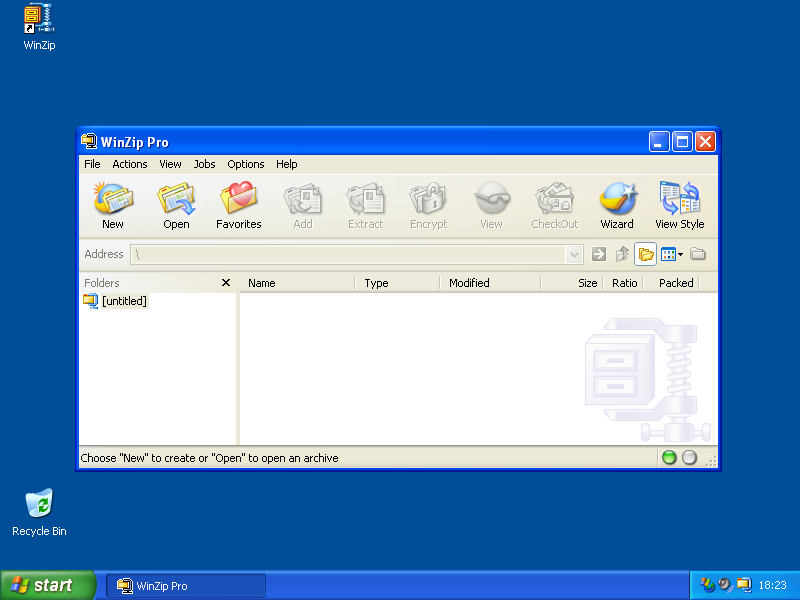Select the [untitled] archive in the Folders pane
Image resolution: width=800 pixels, height=600 pixels.
point(123,300)
